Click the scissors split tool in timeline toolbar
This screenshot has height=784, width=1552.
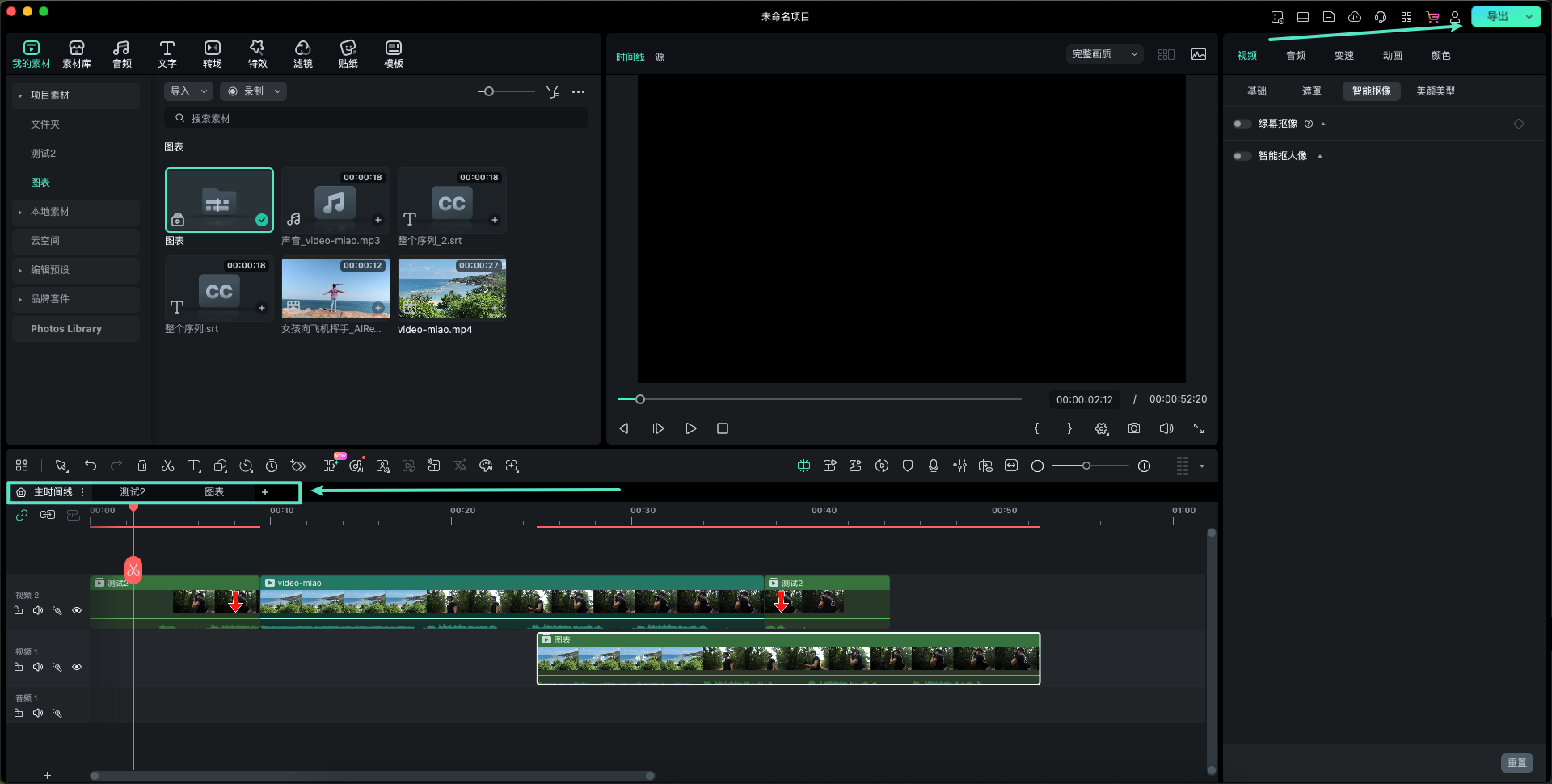(x=167, y=466)
